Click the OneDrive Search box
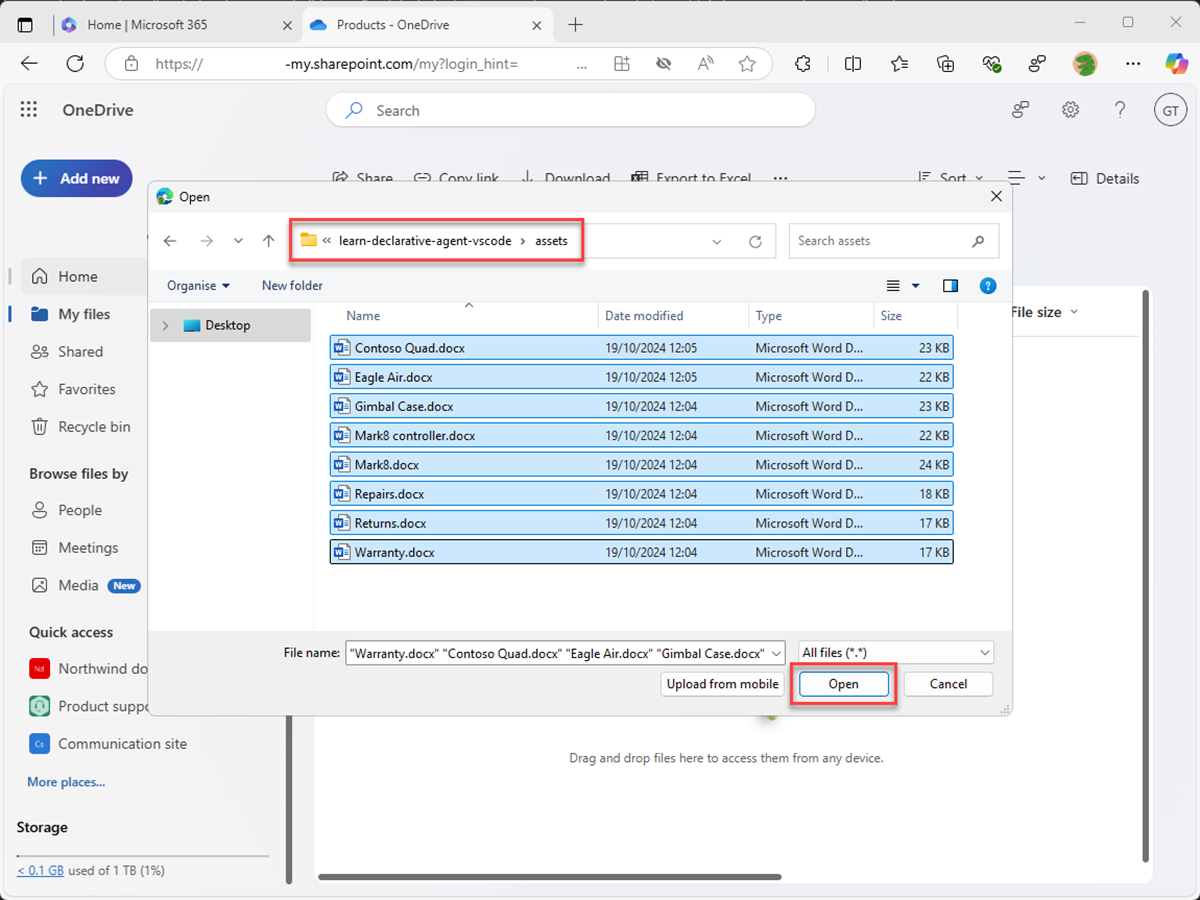1200x900 pixels. tap(570, 110)
